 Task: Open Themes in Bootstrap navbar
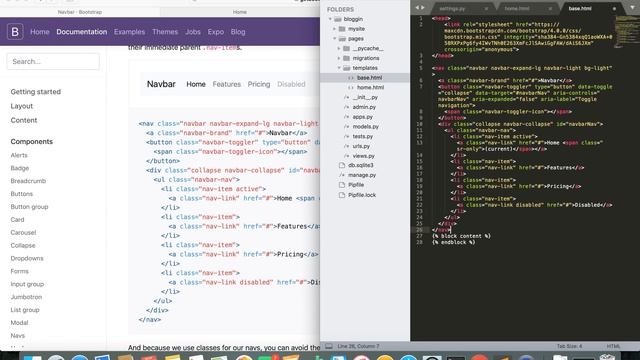pyautogui.click(x=165, y=32)
